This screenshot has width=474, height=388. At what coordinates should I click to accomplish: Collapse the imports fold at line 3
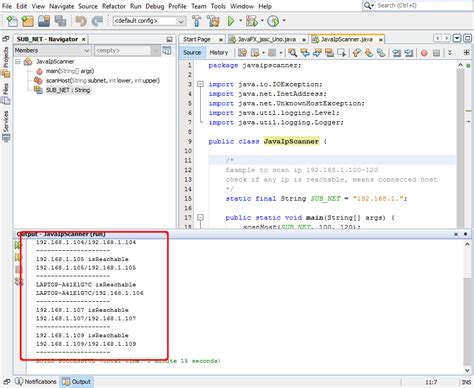pos(200,84)
